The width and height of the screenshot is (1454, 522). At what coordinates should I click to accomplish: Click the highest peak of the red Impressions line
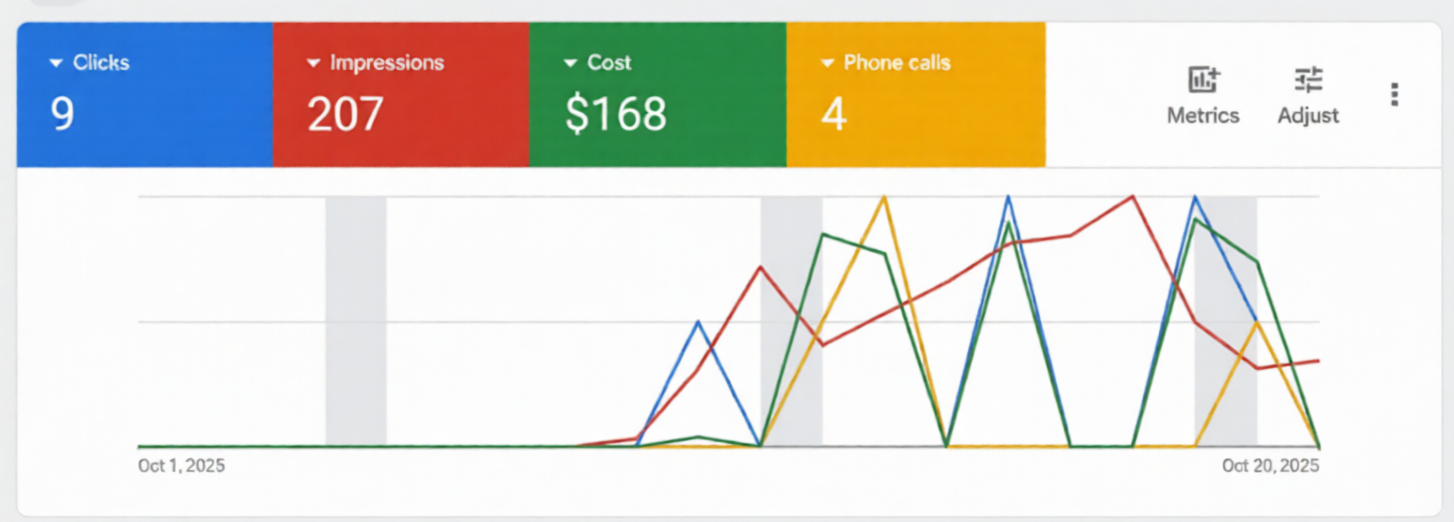[x=1132, y=197]
